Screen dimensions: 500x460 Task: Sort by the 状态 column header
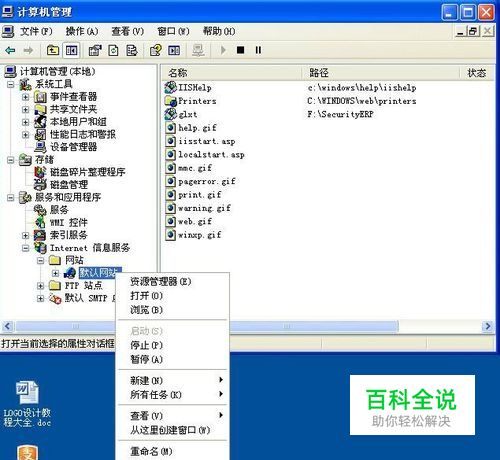click(x=476, y=73)
